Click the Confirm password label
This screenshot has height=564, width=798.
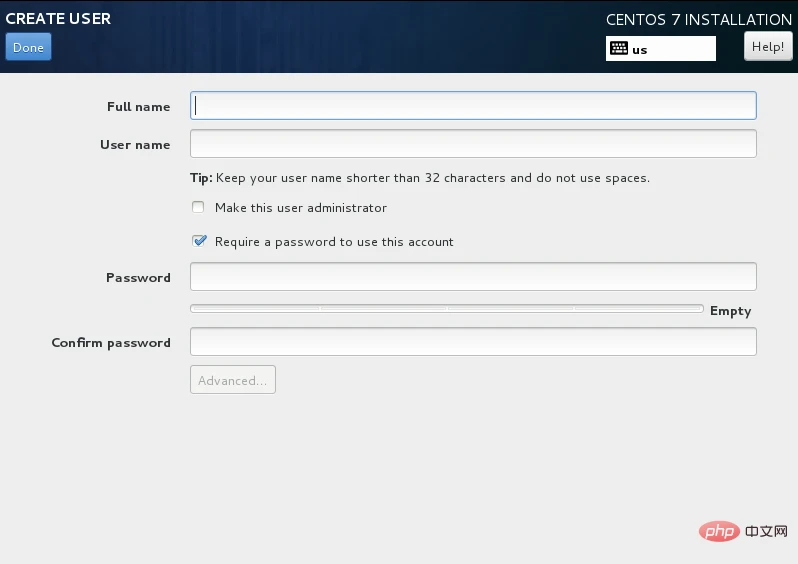click(x=111, y=343)
